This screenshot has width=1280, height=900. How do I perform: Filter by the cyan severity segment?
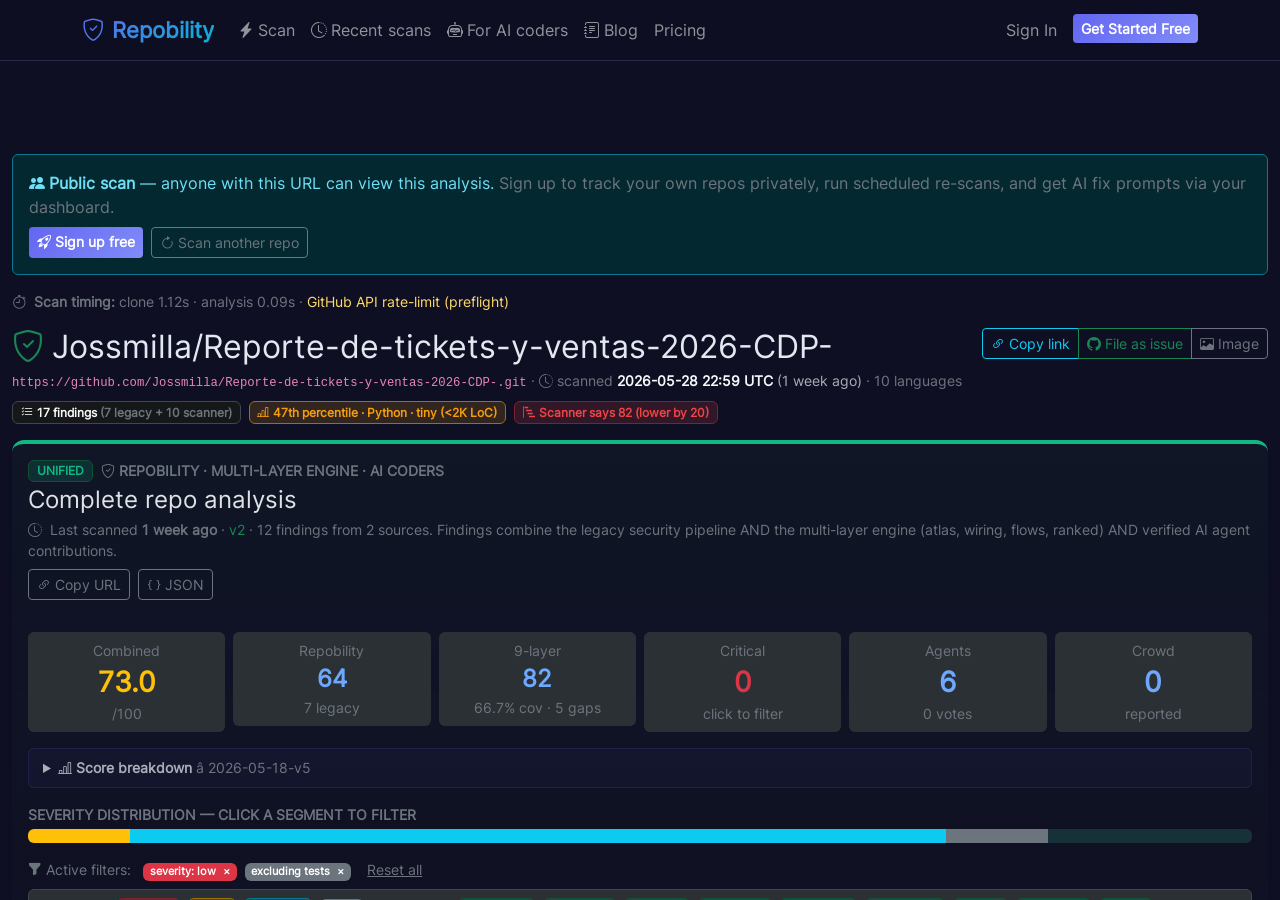click(x=538, y=836)
